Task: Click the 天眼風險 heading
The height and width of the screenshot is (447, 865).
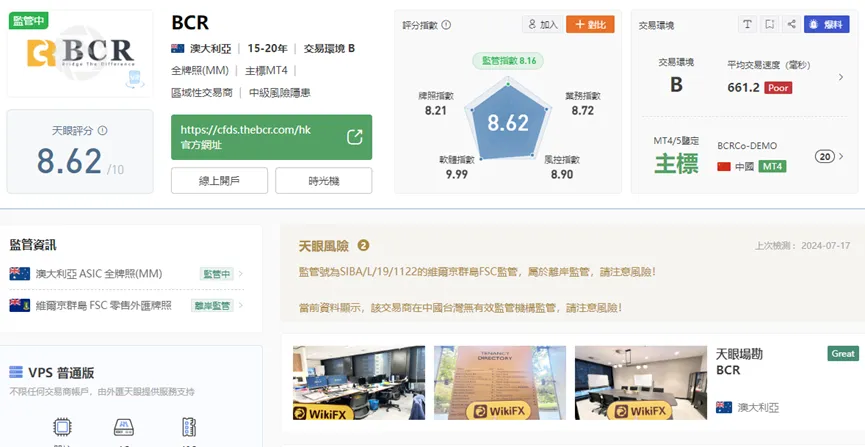Action: [x=323, y=246]
